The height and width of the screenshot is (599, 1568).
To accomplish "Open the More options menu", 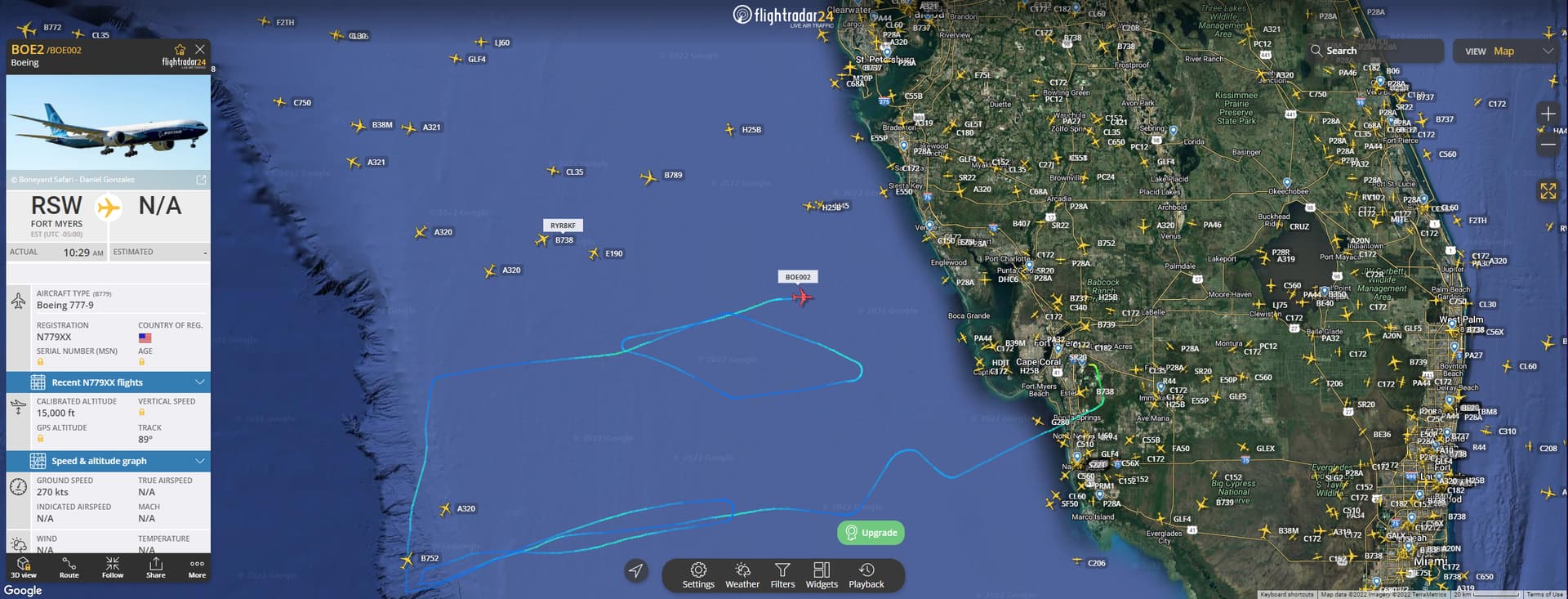I will coord(197,568).
